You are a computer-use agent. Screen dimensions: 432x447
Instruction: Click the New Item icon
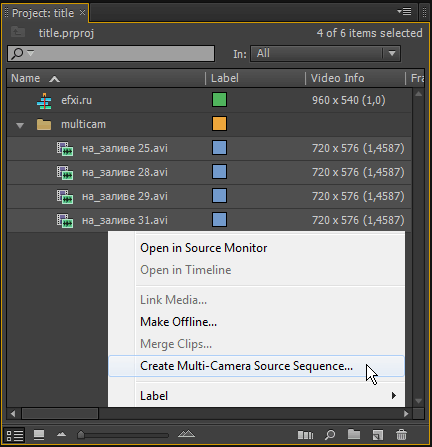point(378,435)
